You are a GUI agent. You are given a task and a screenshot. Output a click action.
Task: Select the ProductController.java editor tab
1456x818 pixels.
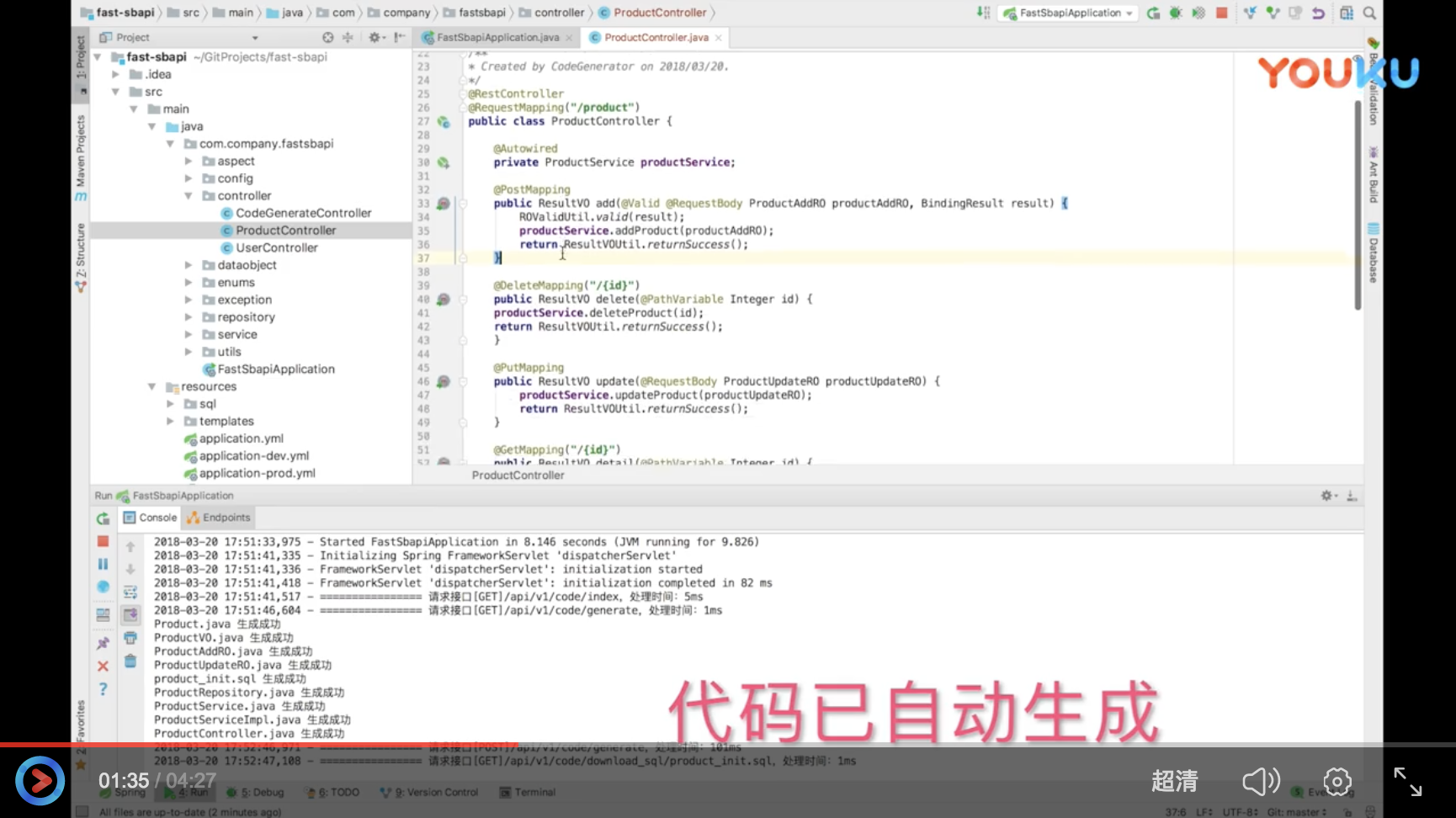point(656,38)
